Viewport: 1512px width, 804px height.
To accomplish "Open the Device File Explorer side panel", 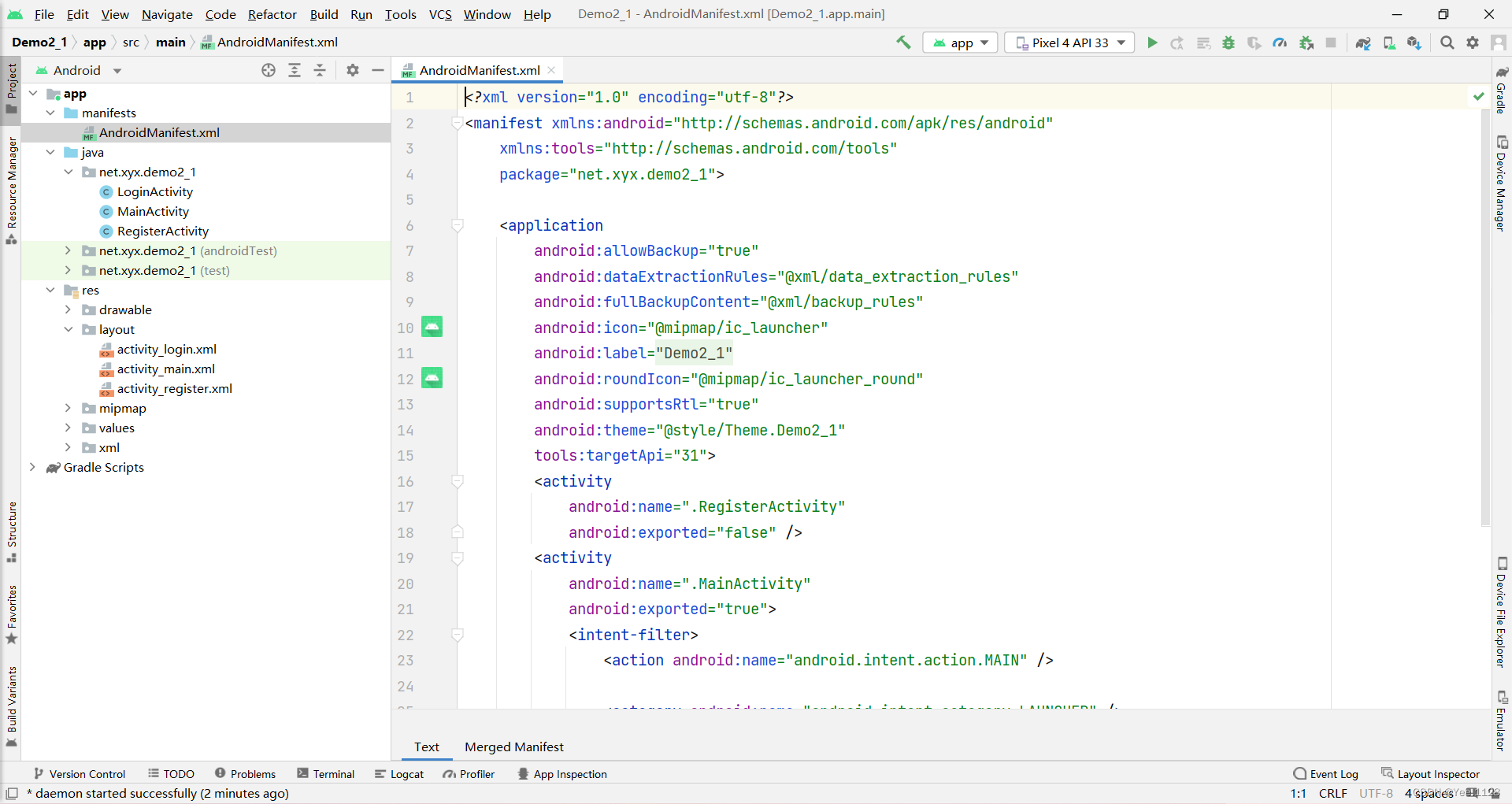I will coord(1501,613).
